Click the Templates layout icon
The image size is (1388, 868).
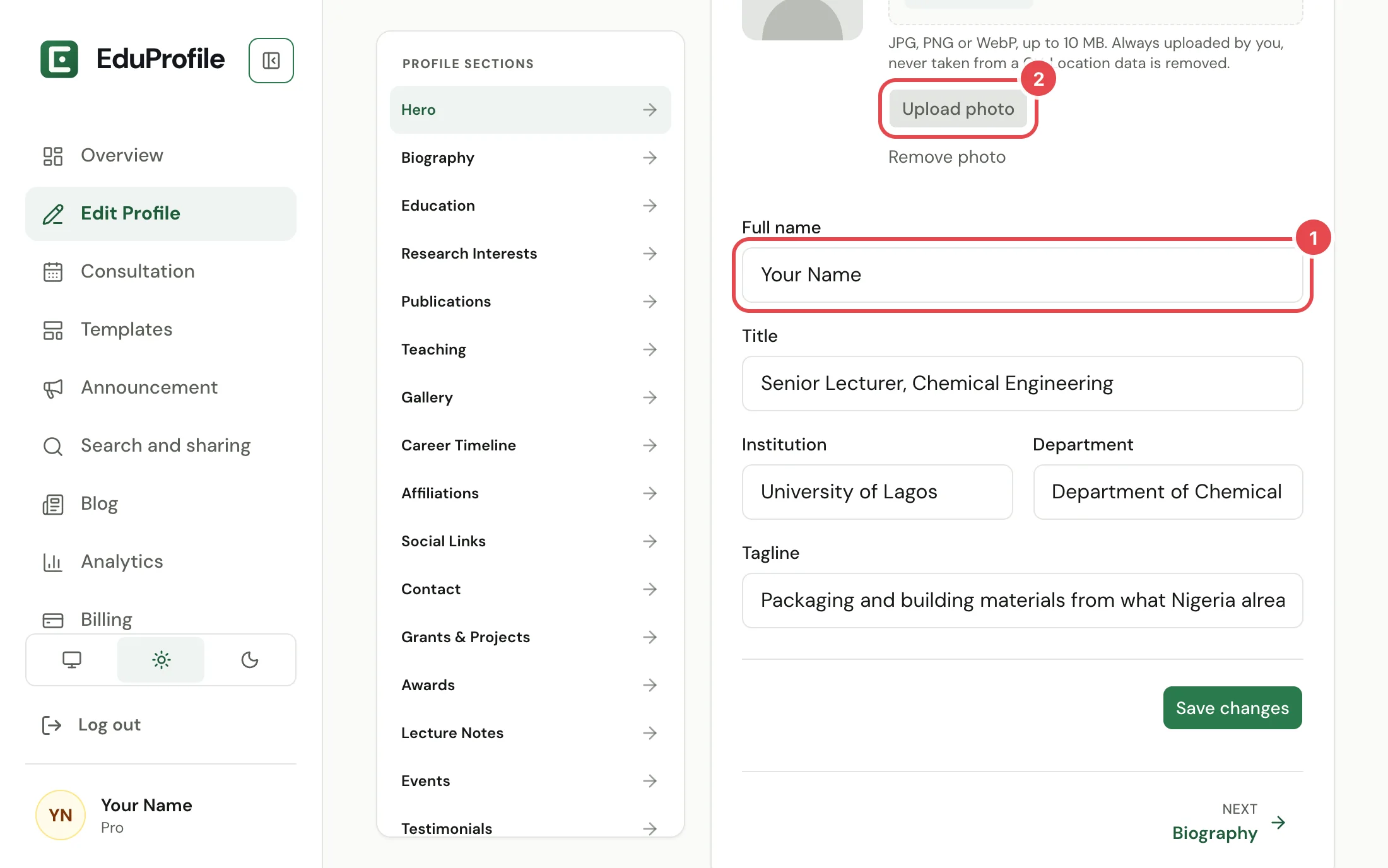pos(53,330)
